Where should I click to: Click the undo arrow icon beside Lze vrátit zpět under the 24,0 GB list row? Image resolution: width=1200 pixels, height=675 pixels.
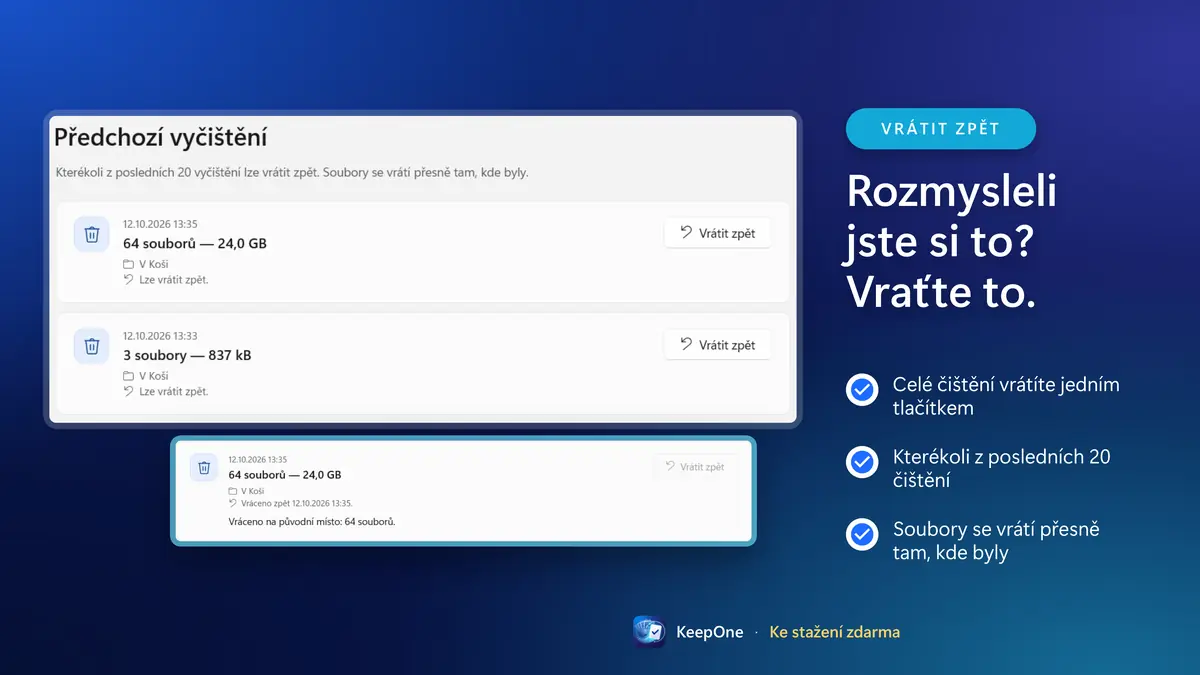[128, 279]
